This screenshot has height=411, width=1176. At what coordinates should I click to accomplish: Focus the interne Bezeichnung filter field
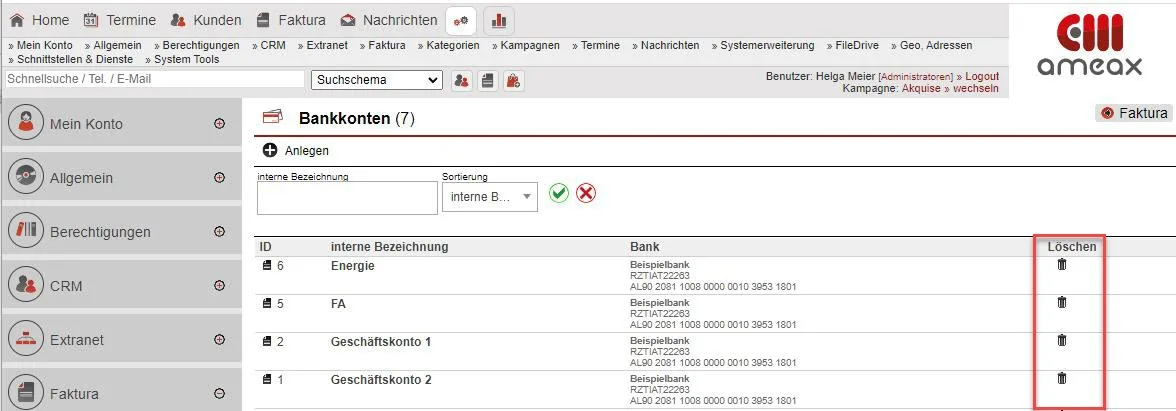(x=347, y=198)
